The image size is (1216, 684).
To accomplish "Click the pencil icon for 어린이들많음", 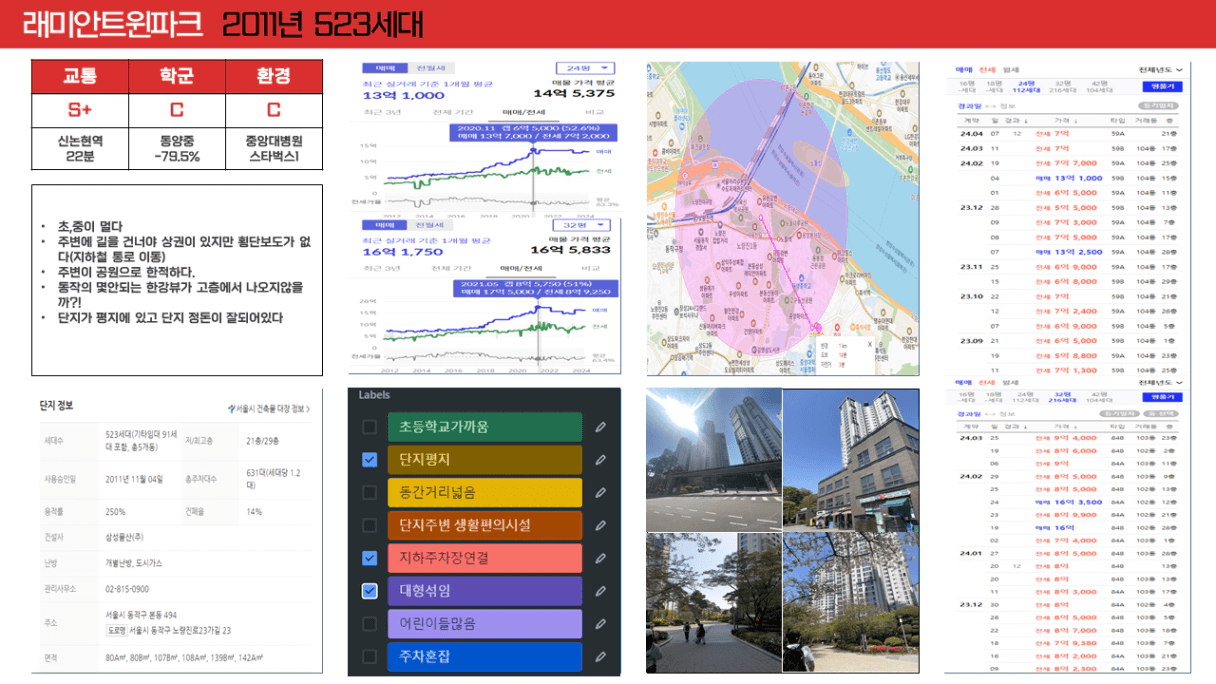I will coord(600,624).
